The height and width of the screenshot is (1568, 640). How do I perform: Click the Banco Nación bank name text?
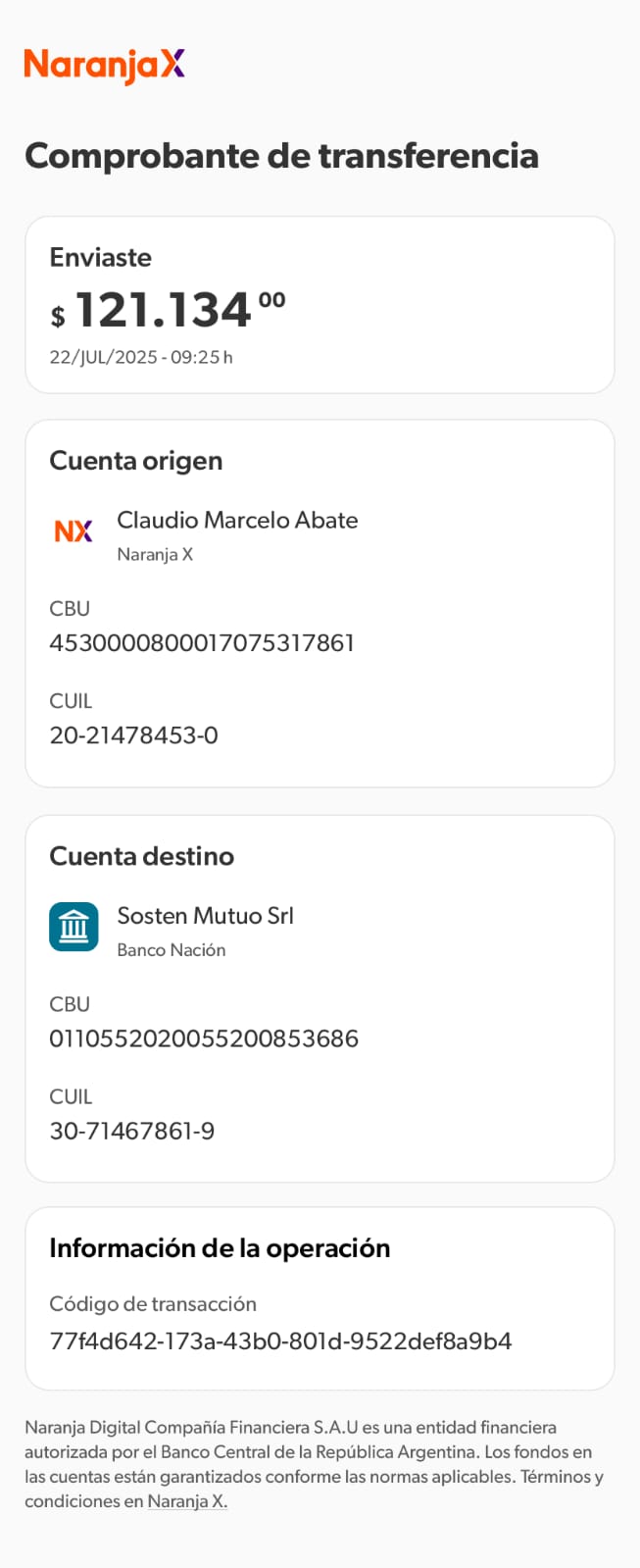[x=172, y=950]
